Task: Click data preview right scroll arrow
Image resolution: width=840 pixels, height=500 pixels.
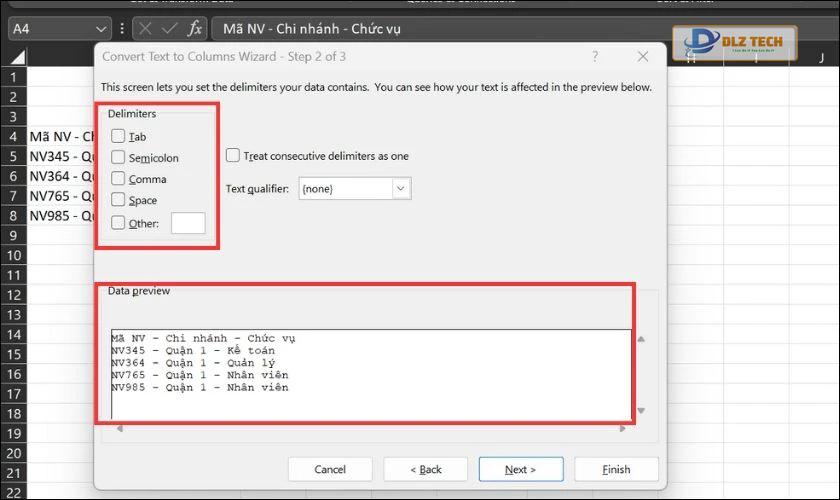Action: pos(622,429)
